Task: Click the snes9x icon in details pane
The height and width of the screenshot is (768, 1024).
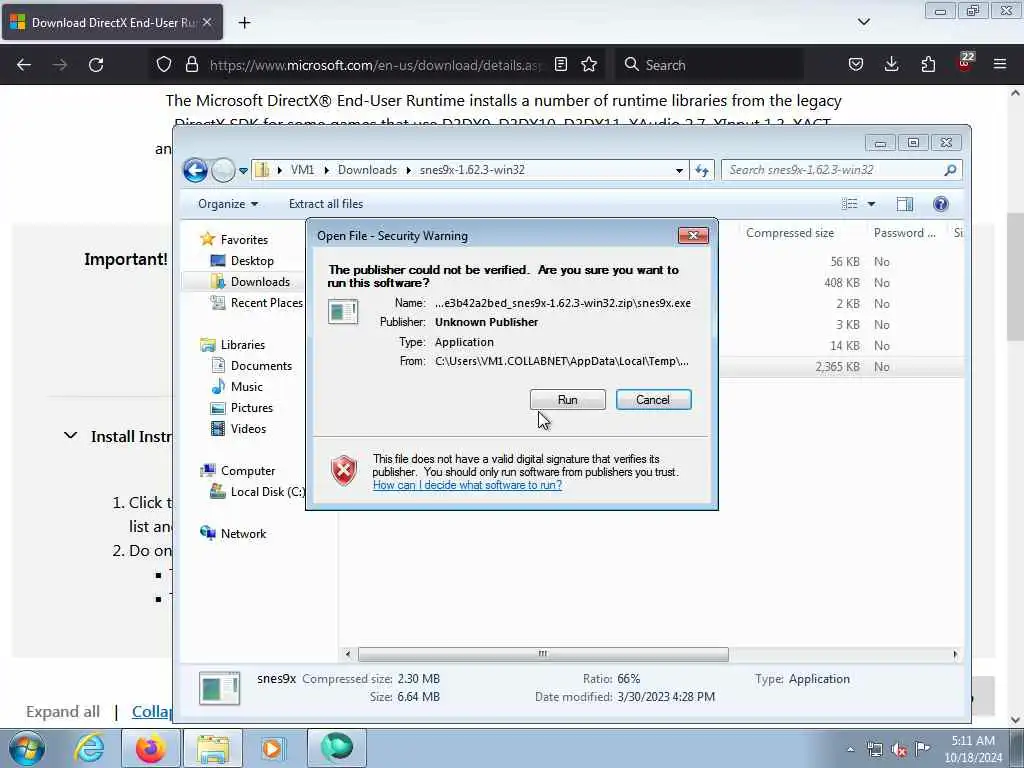Action: click(x=219, y=688)
